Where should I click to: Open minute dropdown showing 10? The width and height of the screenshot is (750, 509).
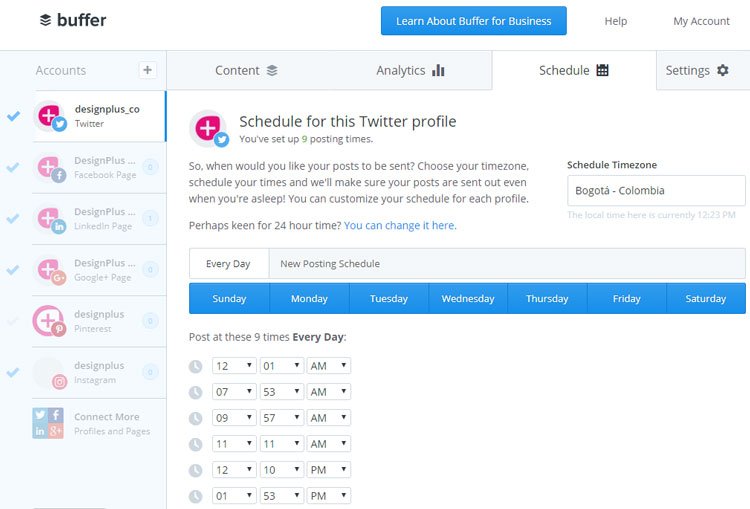point(282,470)
